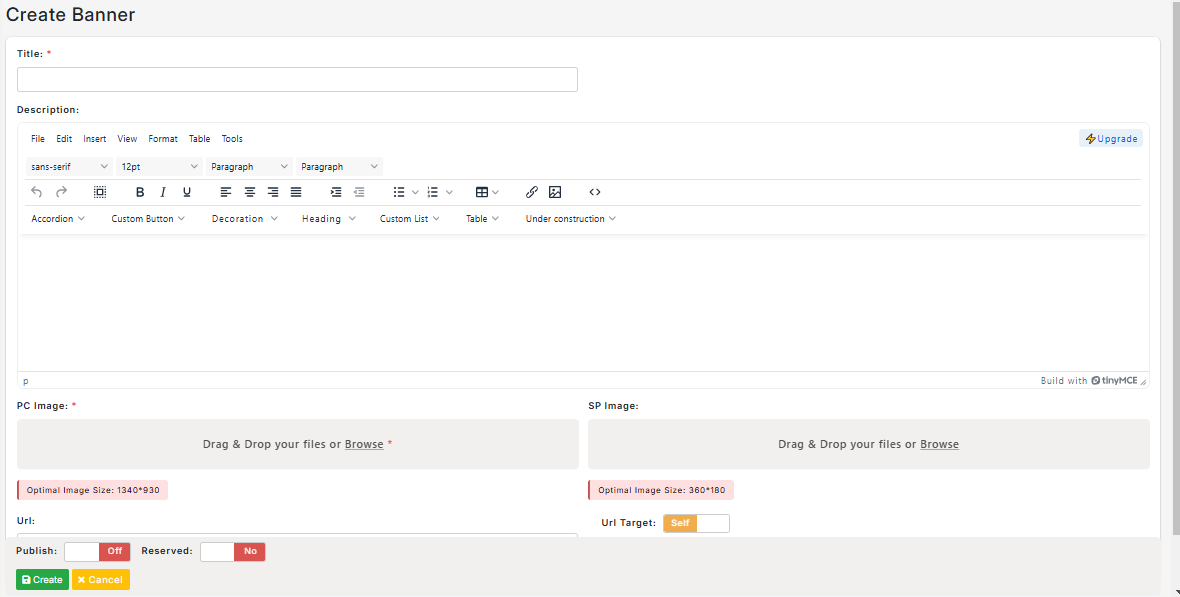
Task: Align text left
Action: click(226, 192)
